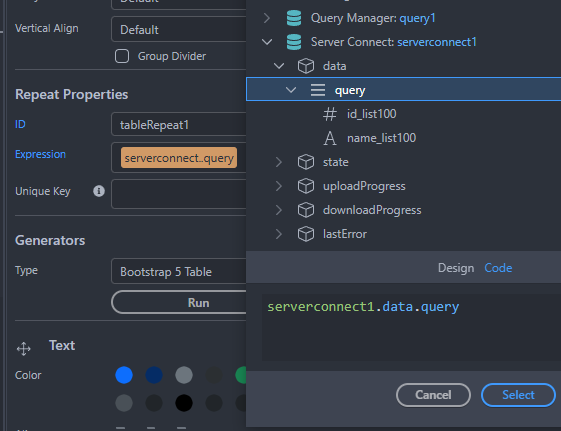Click the Unique Key info icon
The image size is (561, 431).
coord(99,191)
